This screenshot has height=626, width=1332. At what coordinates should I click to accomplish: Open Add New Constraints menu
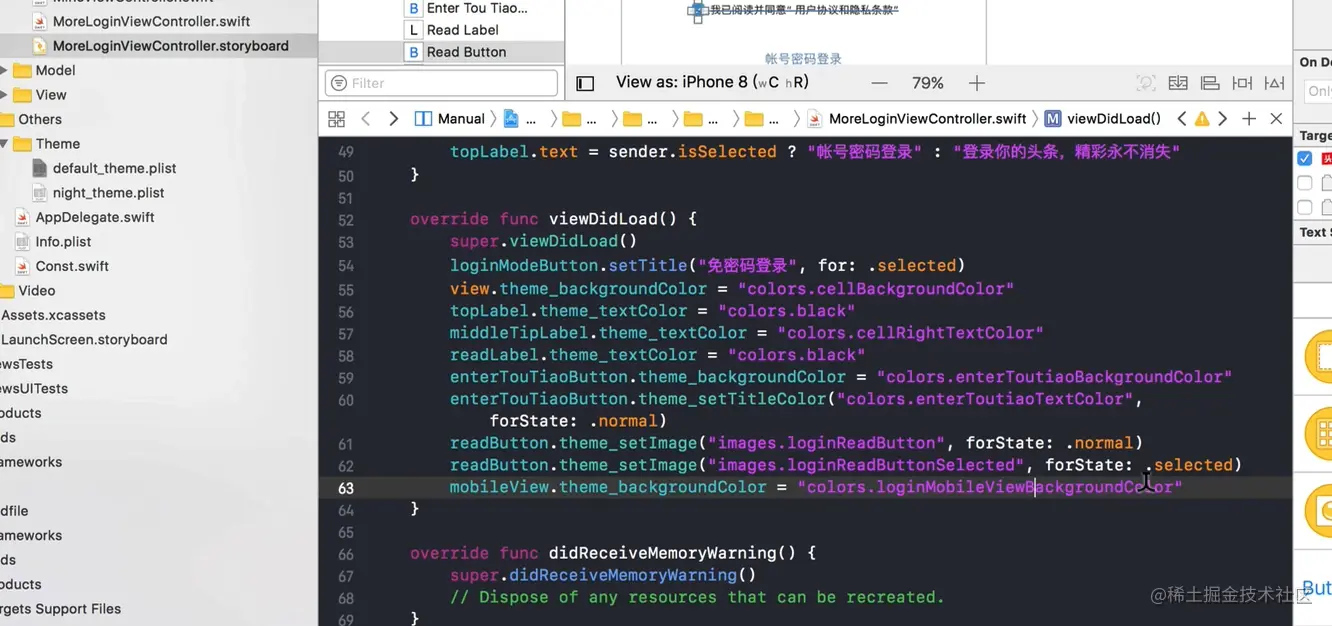(x=1242, y=83)
